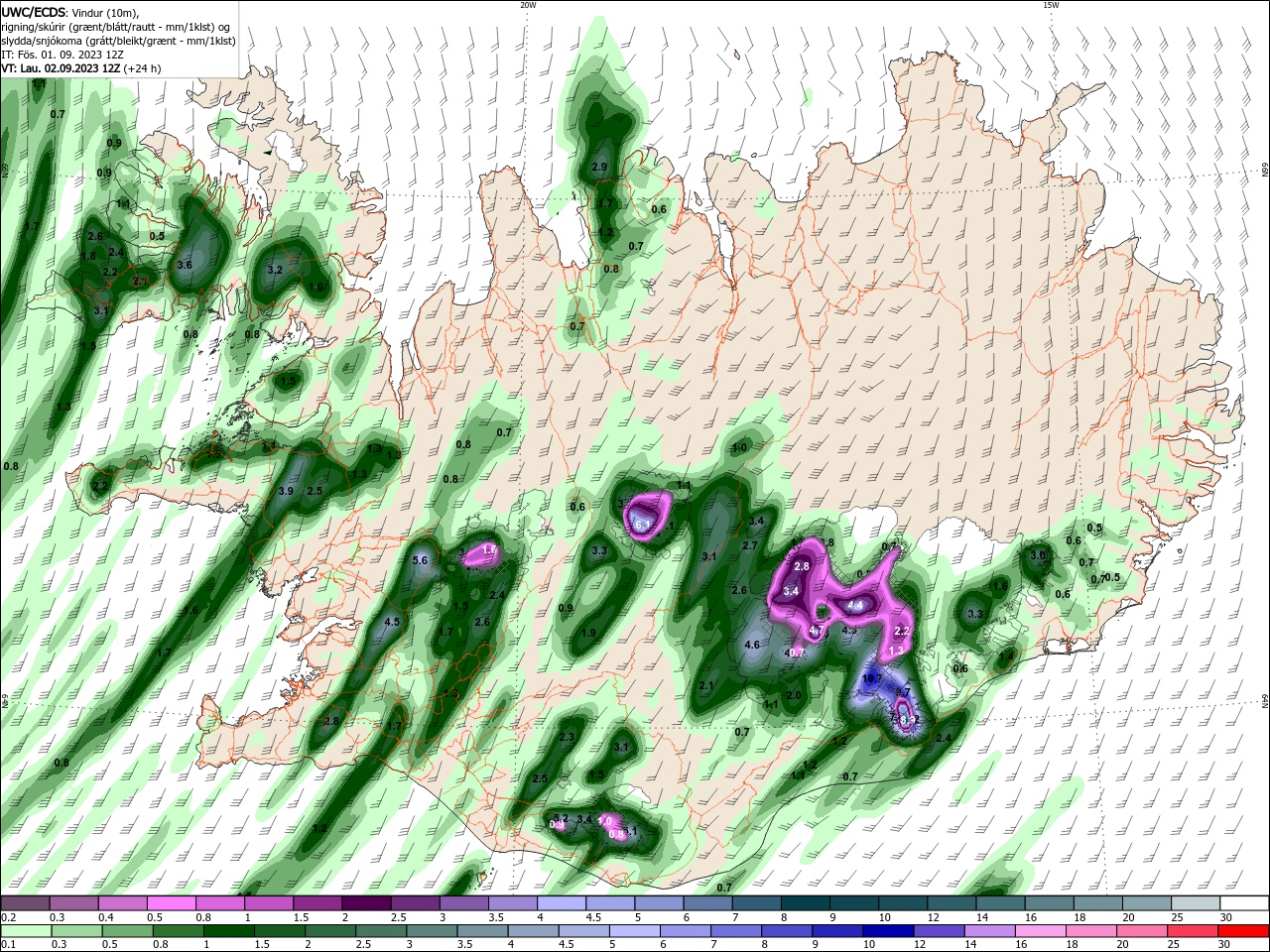Click the '3.2' precipitation value on the map
The width and height of the screenshot is (1270, 952).
point(276,270)
